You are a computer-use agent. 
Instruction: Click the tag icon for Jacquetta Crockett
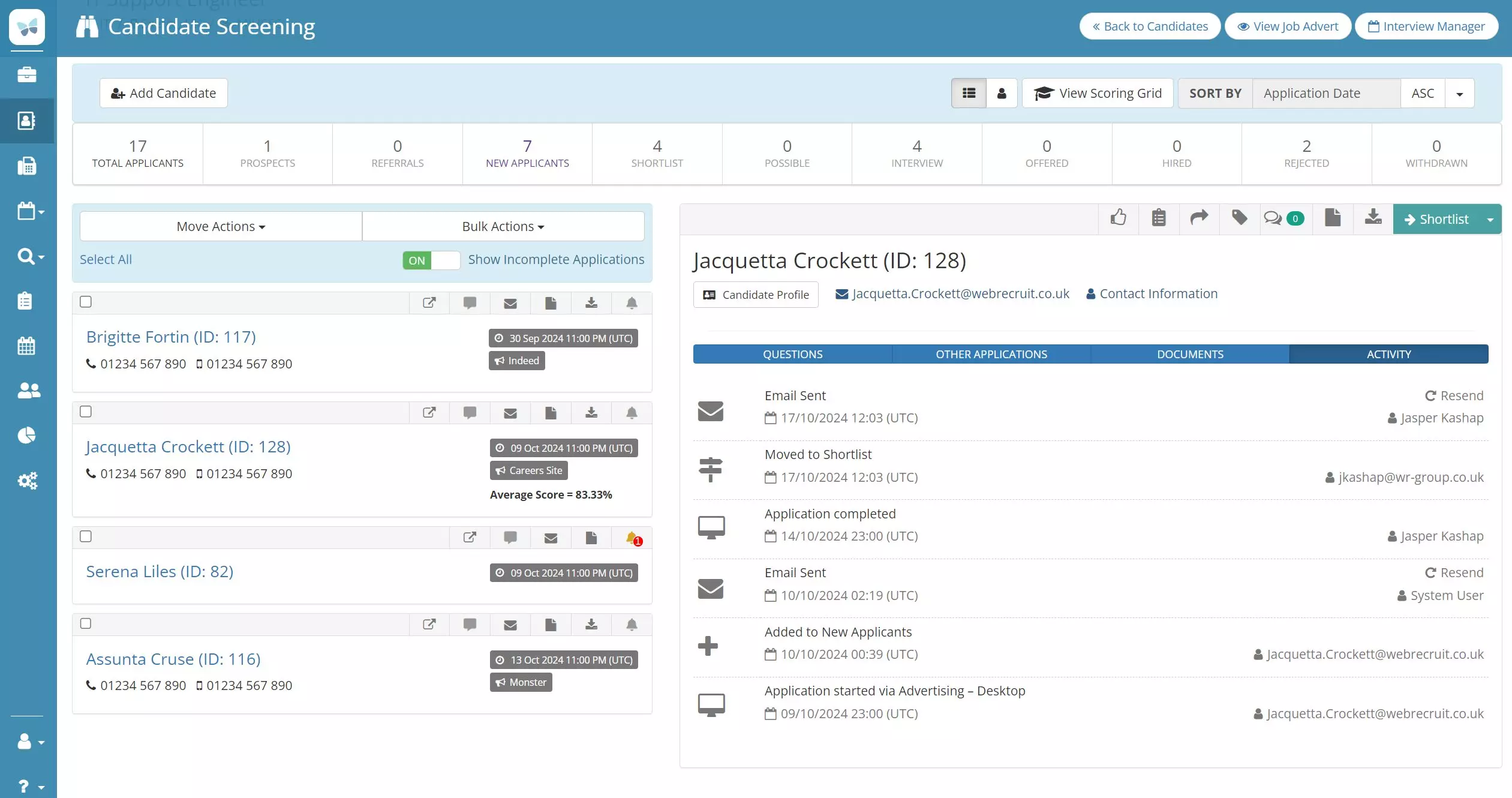tap(1239, 218)
